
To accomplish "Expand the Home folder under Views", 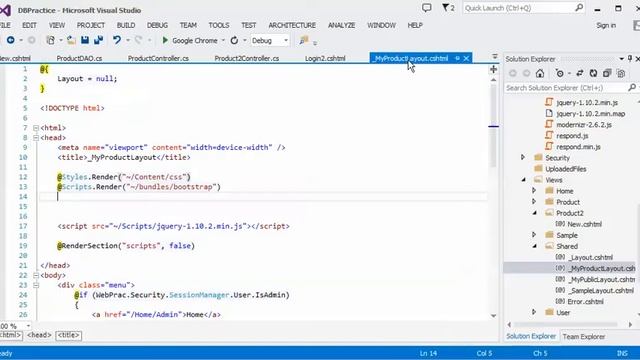I will pos(534,190).
